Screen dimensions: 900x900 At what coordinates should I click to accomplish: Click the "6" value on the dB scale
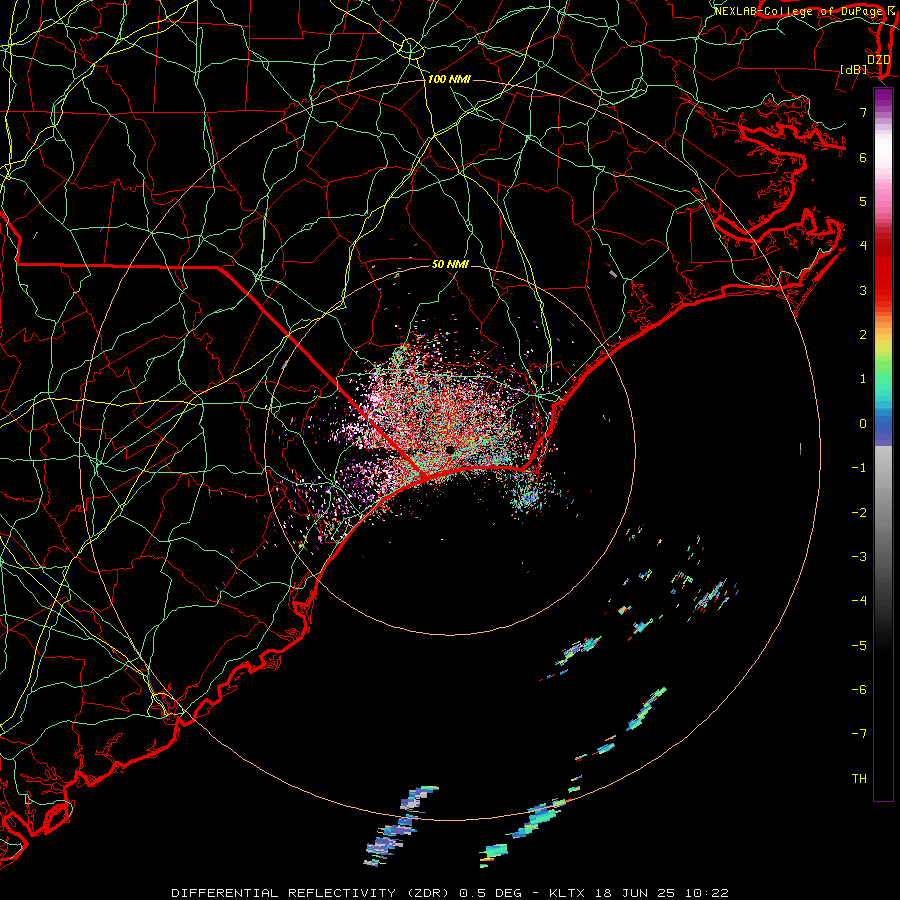[863, 157]
